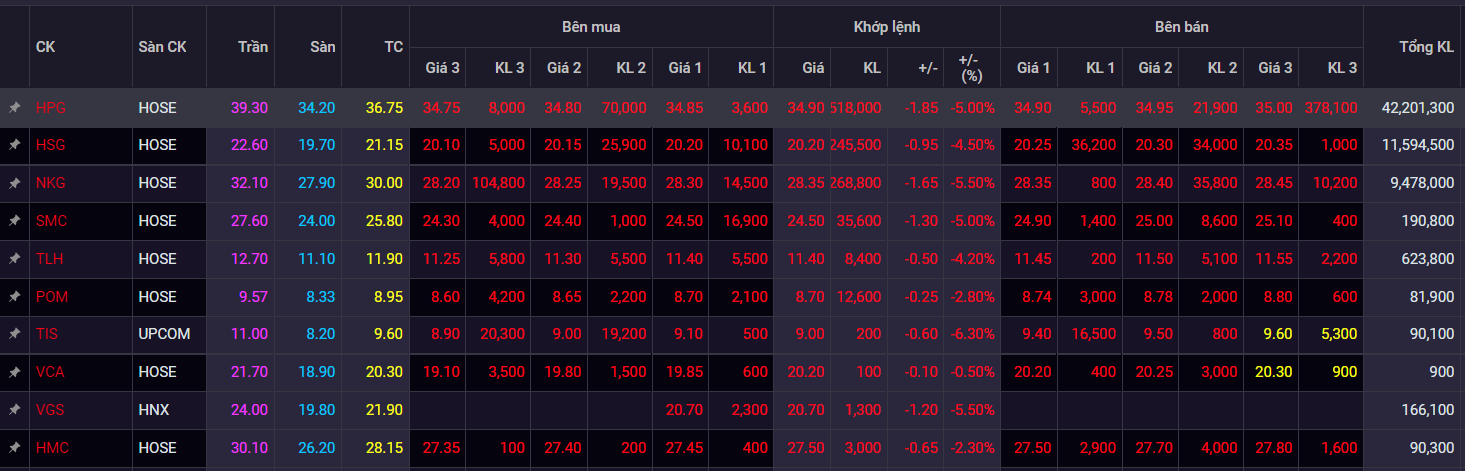This screenshot has width=1465, height=471.
Task: Open the HPG stock symbol
Action: pyautogui.click(x=50, y=107)
